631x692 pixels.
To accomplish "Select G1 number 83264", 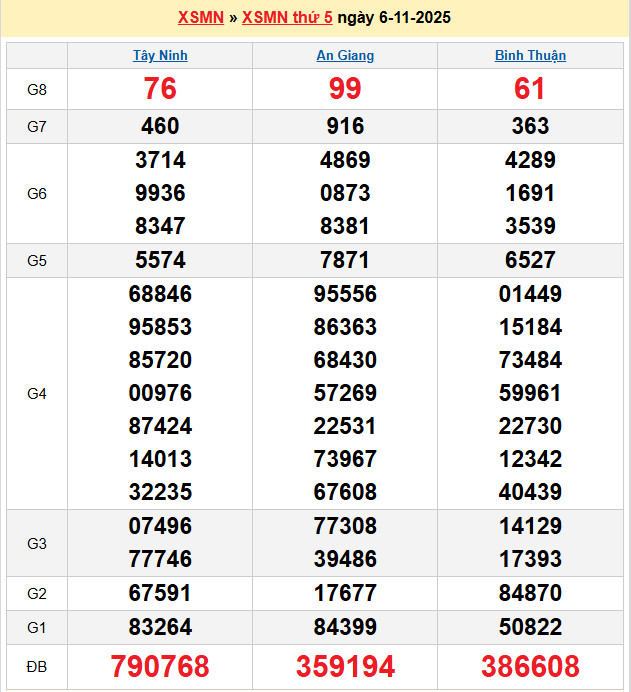I will tap(160, 627).
